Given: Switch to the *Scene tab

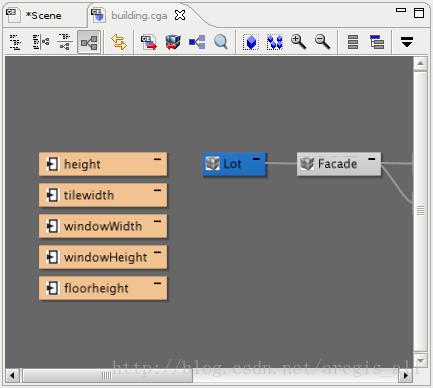Looking at the screenshot, I should [43, 16].
